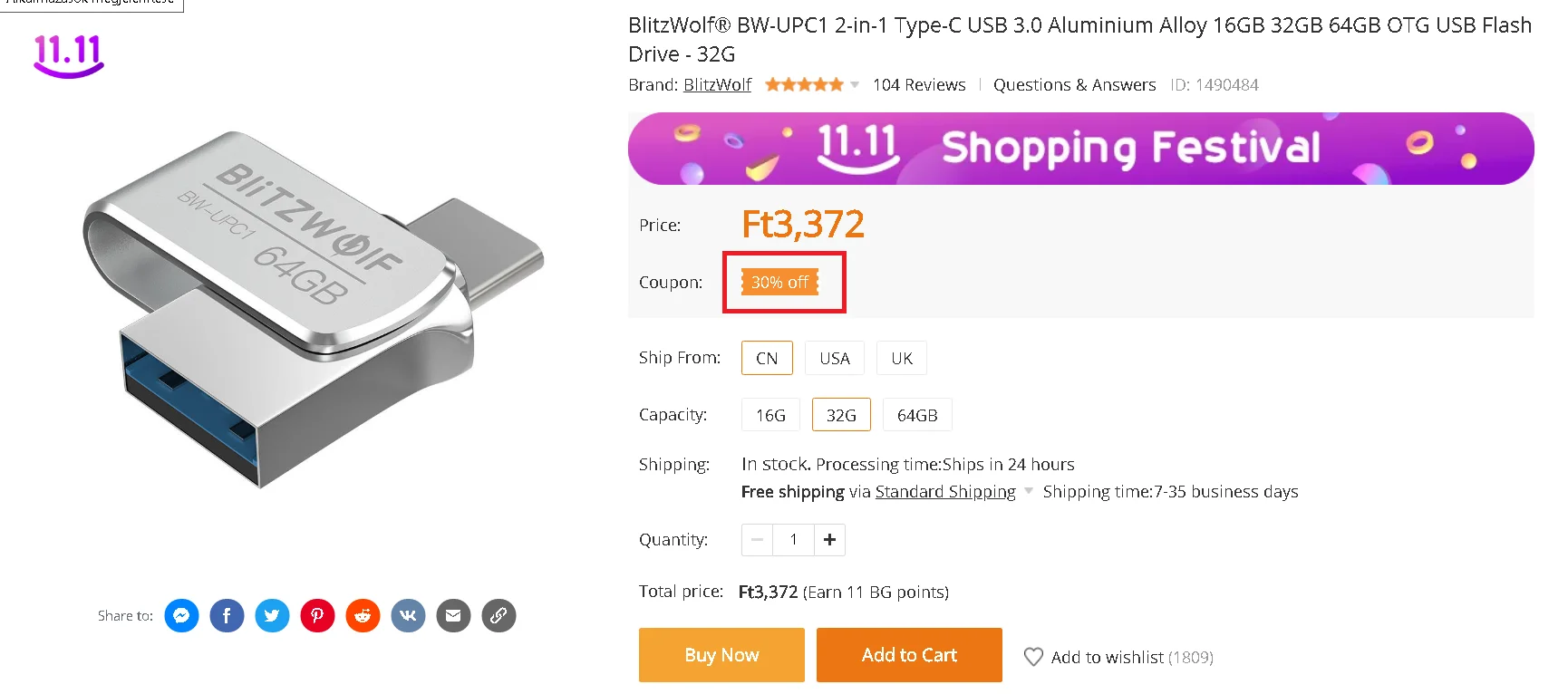
Task: Share product via Facebook Messenger icon
Action: pos(181,616)
